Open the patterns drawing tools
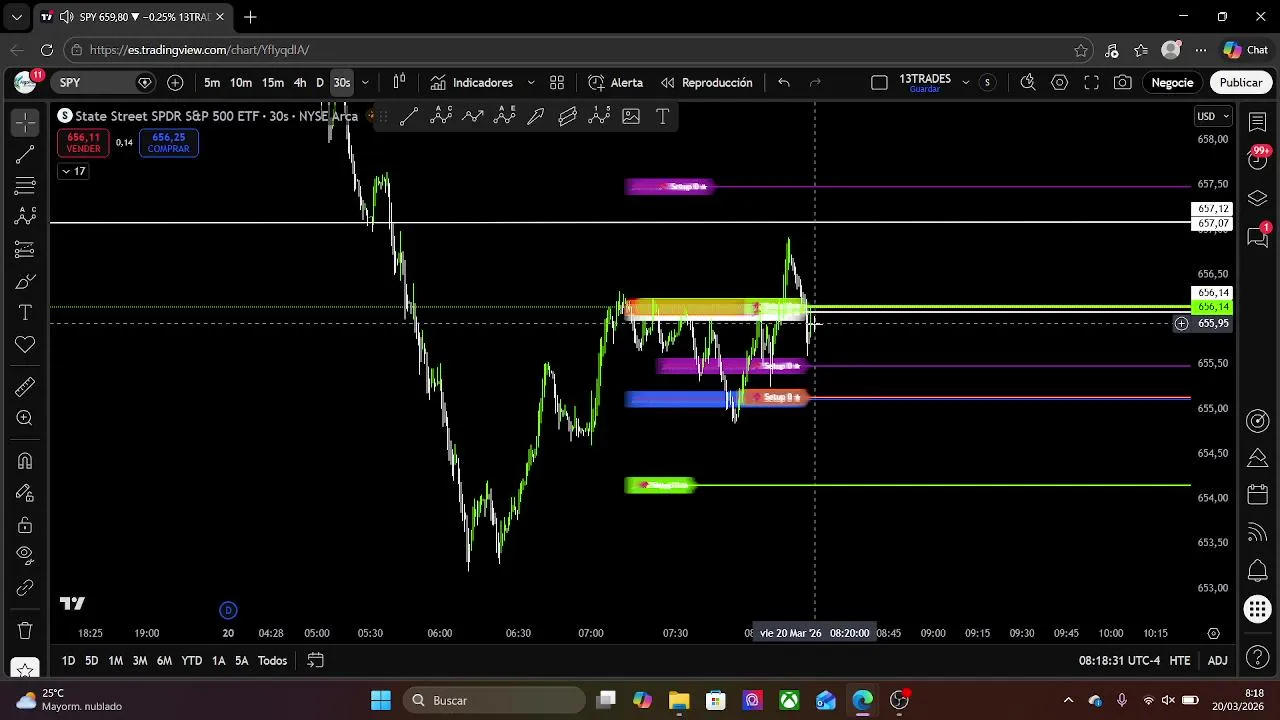This screenshot has width=1280, height=720. (25, 217)
